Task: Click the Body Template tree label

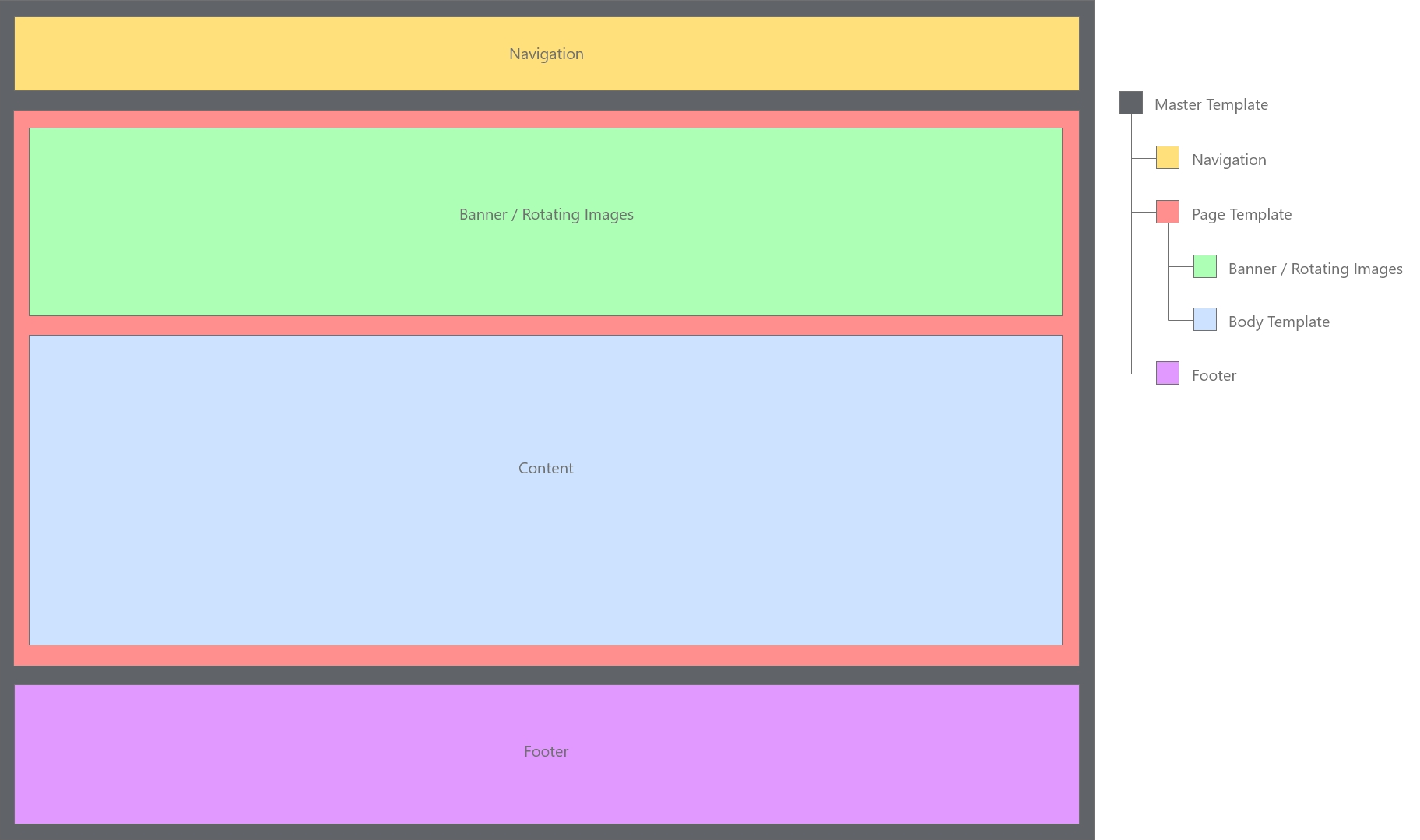Action: [x=1279, y=321]
